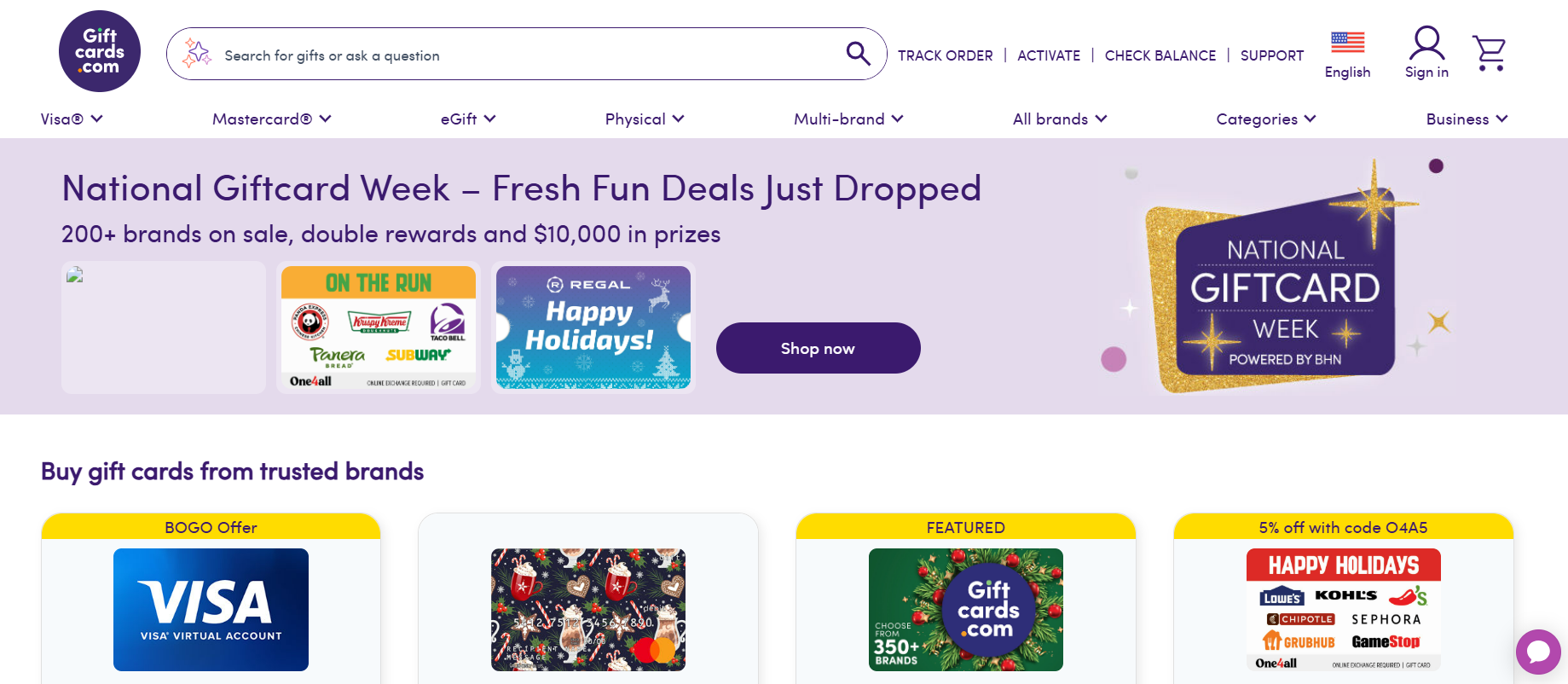This screenshot has height=684, width=1568.
Task: Expand the Mastercard® dropdown menu
Action: click(271, 119)
